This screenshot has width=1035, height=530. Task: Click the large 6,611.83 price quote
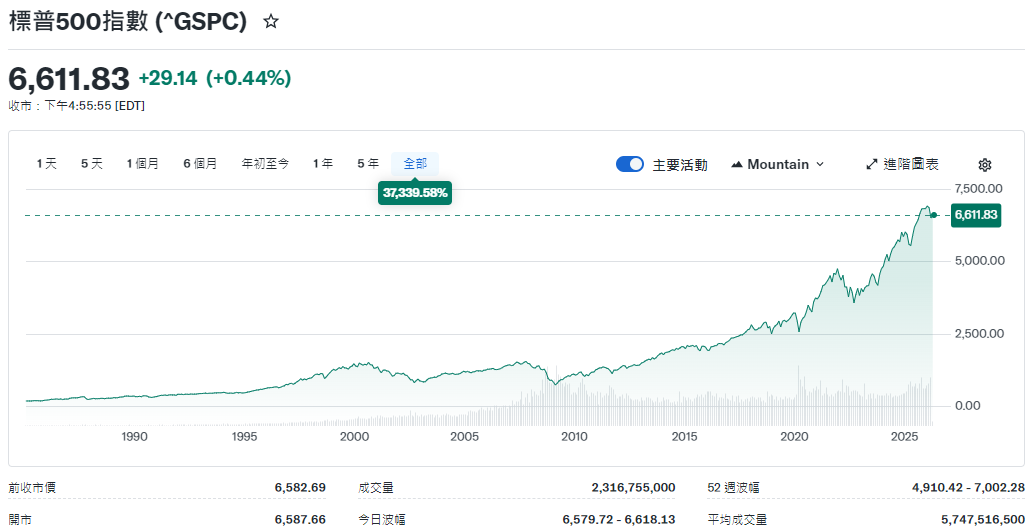pyautogui.click(x=69, y=79)
